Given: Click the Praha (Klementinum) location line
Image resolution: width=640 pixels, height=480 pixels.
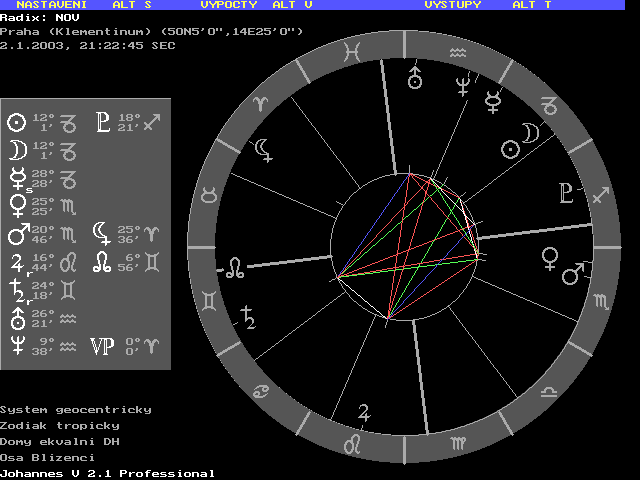Looking at the screenshot, I should click(150, 31).
